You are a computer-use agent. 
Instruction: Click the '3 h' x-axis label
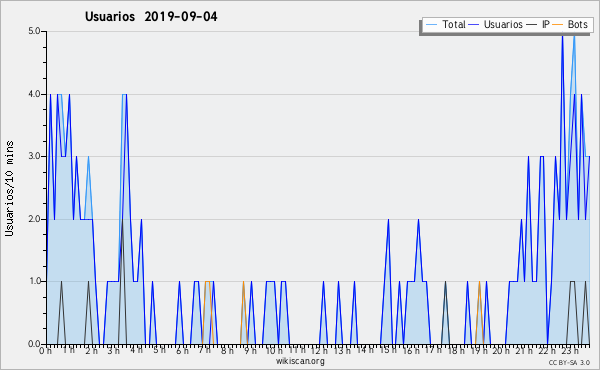pyautogui.click(x=113, y=351)
